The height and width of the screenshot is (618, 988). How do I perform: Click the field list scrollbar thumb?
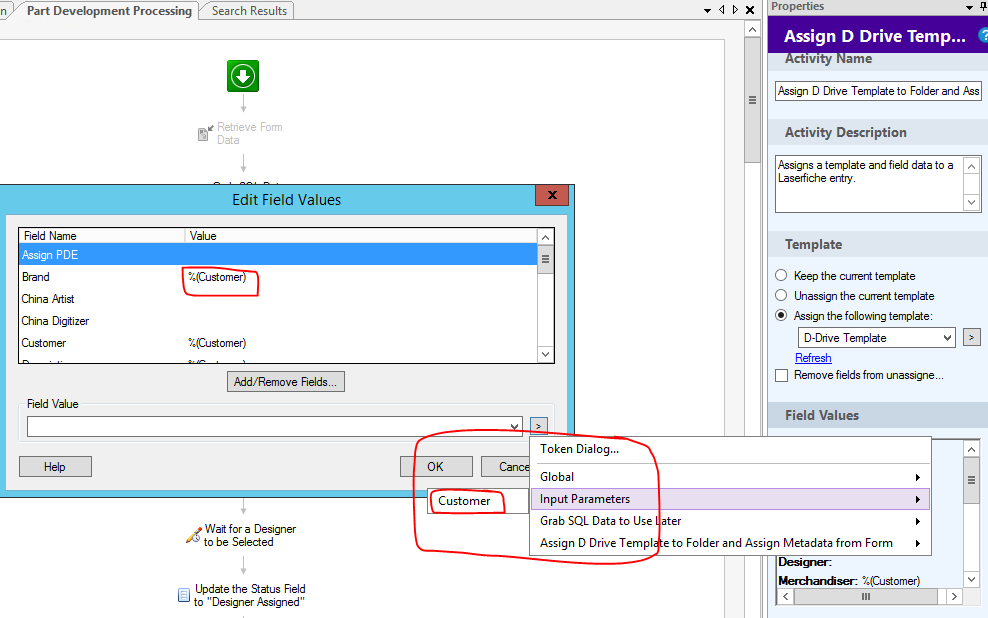click(x=546, y=259)
